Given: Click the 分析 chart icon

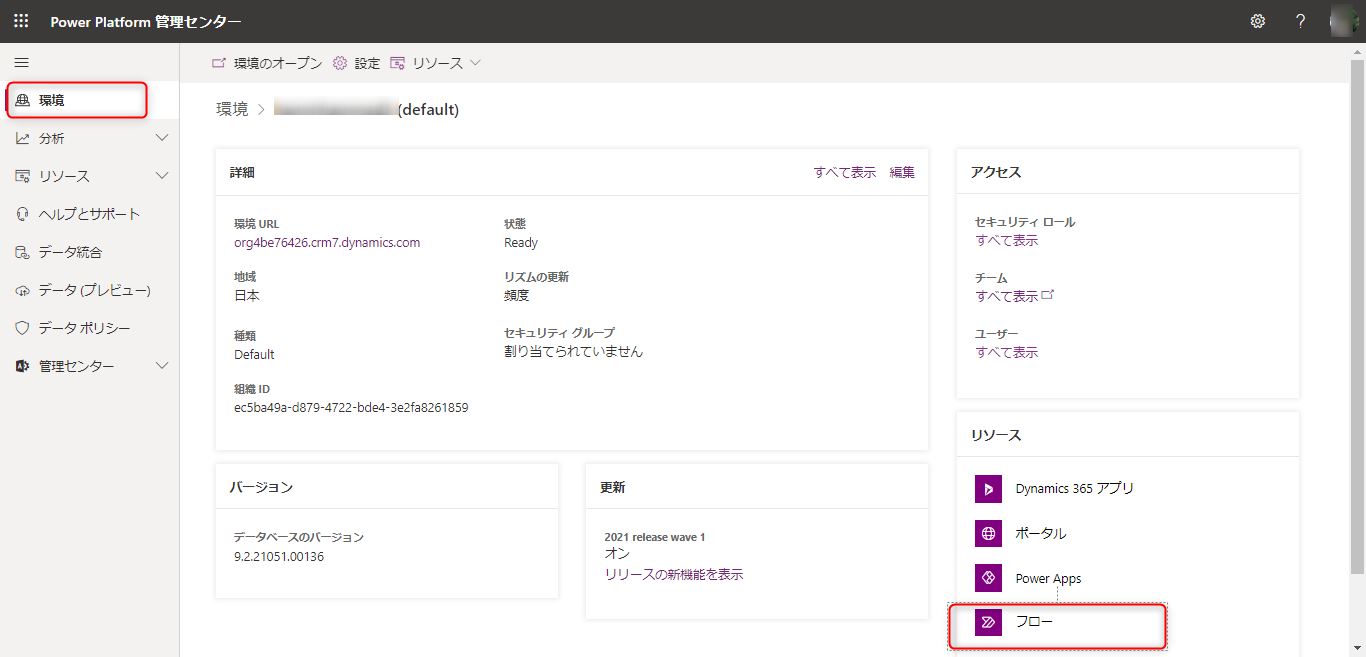Looking at the screenshot, I should tap(22, 138).
